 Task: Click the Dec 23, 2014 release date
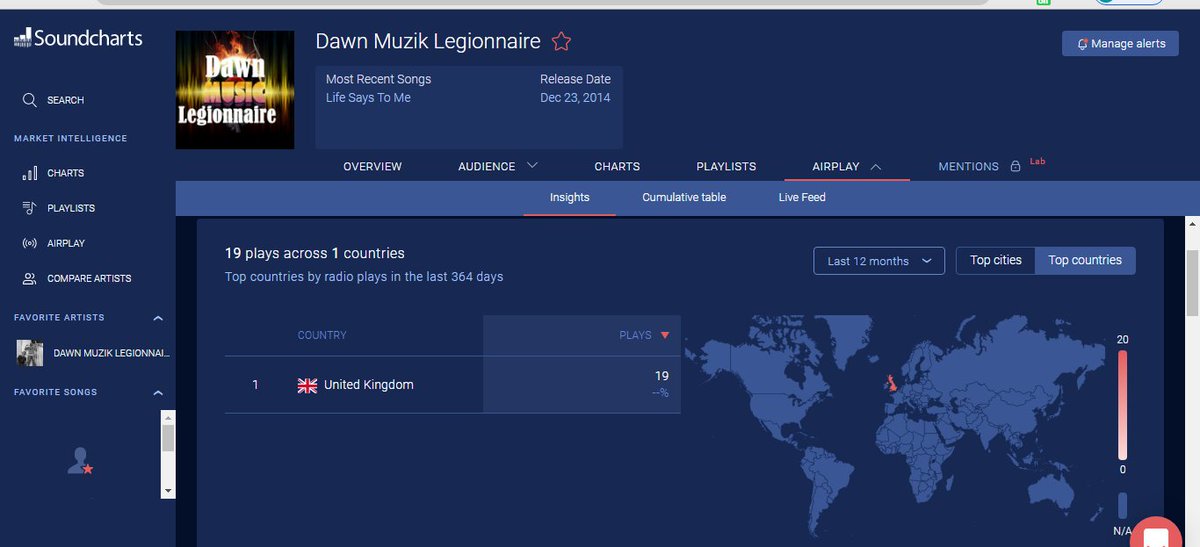(x=575, y=98)
